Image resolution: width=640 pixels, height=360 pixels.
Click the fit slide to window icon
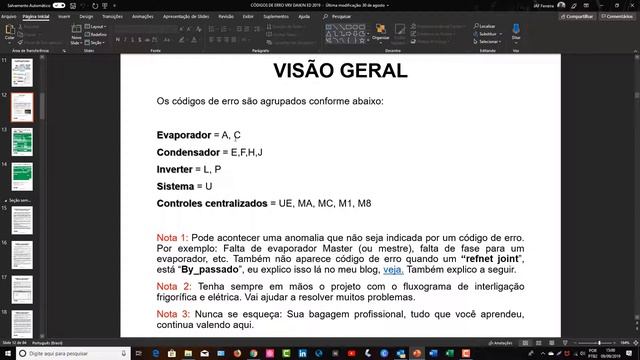pos(636,343)
